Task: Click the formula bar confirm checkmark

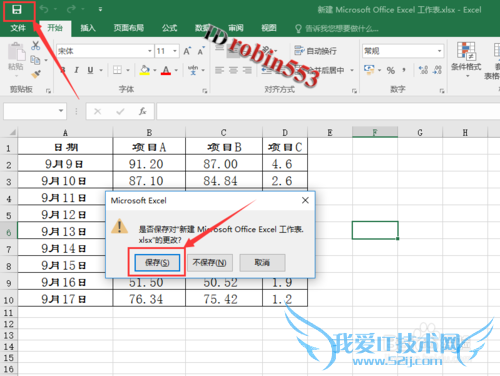Action: pos(120,111)
